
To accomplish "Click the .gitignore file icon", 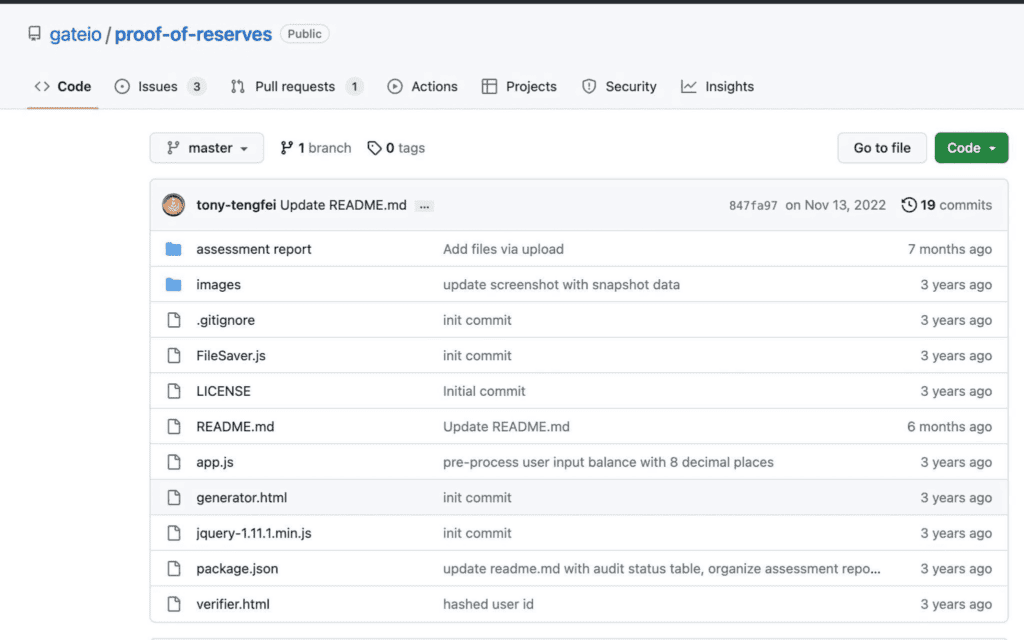I will point(174,320).
